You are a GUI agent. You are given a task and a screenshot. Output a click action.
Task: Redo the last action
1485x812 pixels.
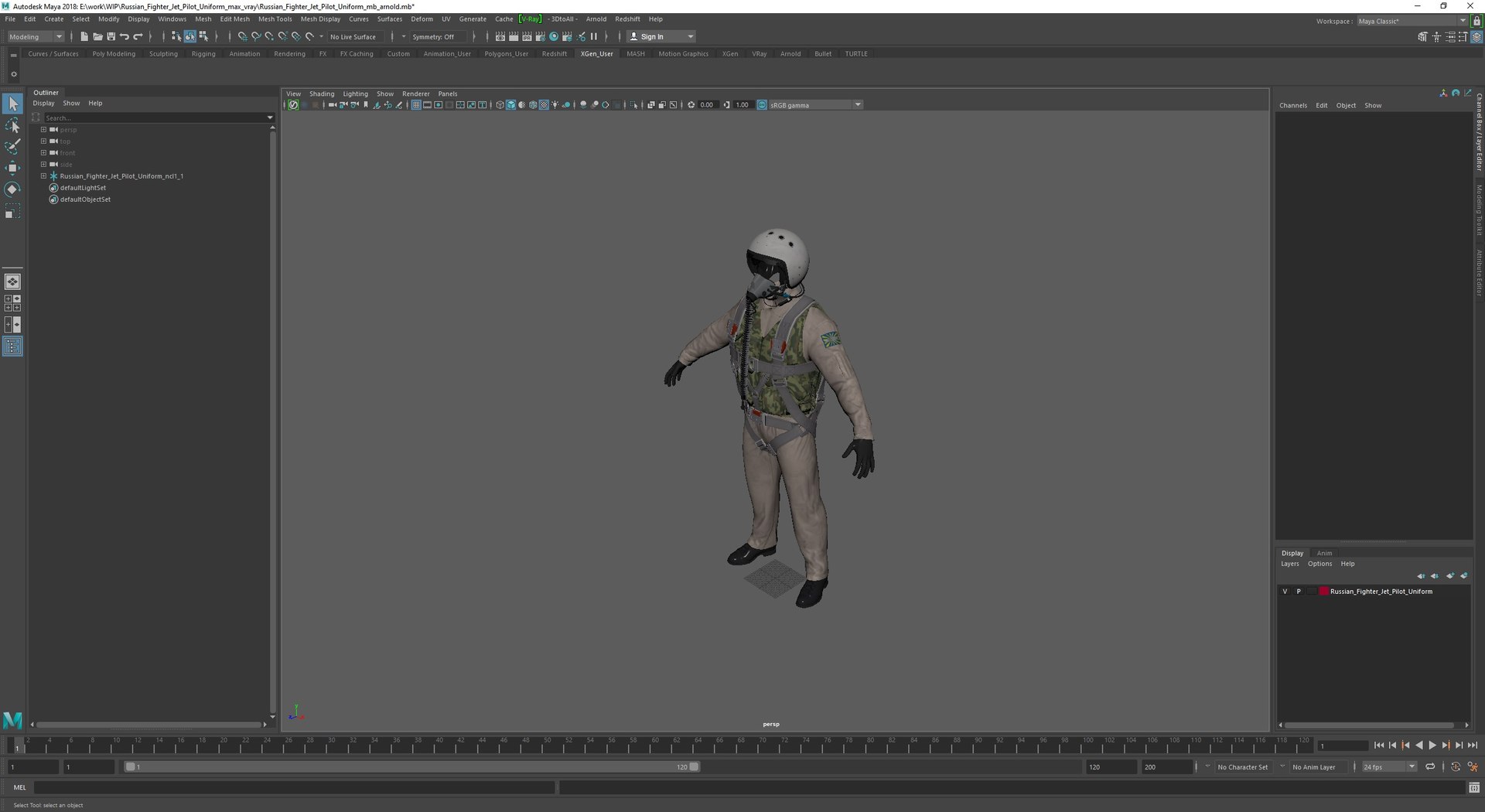[138, 36]
